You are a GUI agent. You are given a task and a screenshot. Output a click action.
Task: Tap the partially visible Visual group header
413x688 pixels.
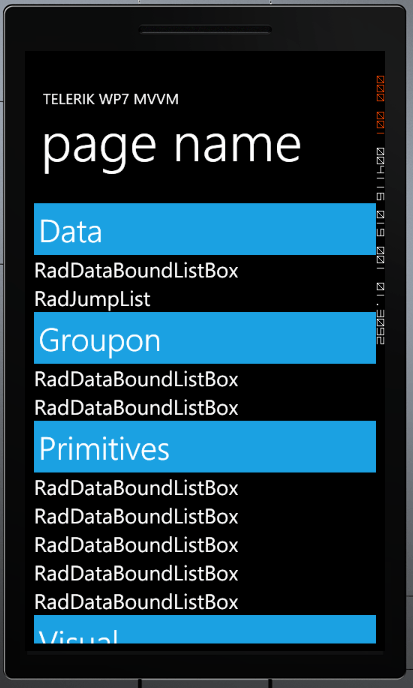click(x=205, y=629)
